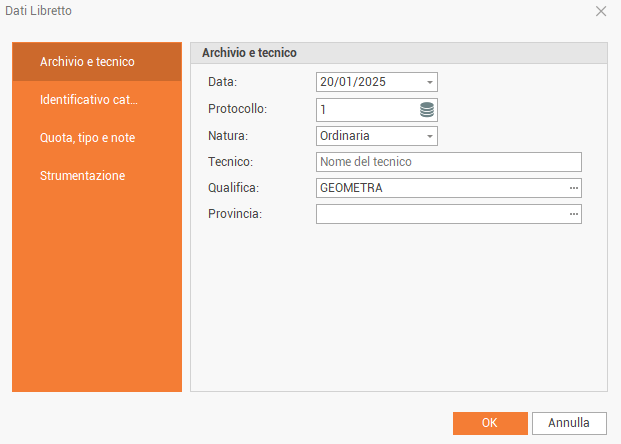Open Qualifica list via ellipsis button

coord(574,188)
